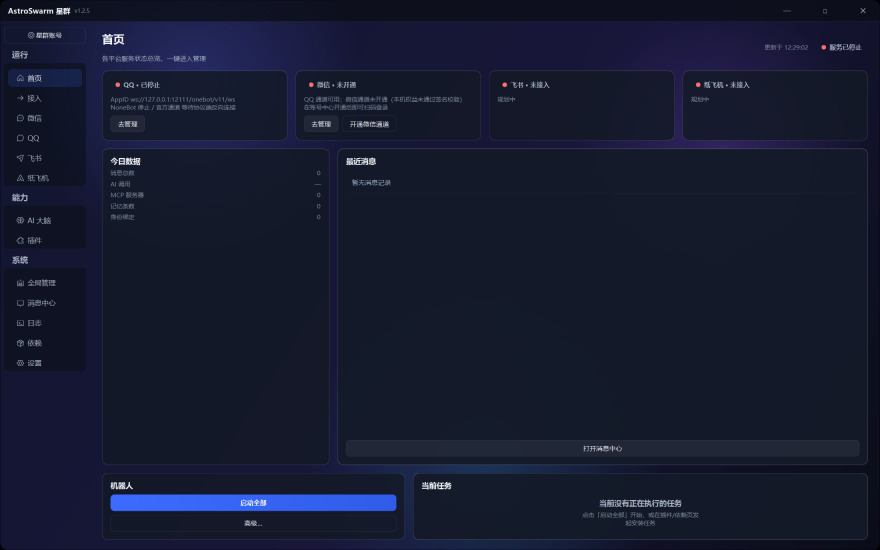This screenshot has height=550, width=880.
Task: Click the 飞书 · 未接入 card title
Action: click(530, 85)
